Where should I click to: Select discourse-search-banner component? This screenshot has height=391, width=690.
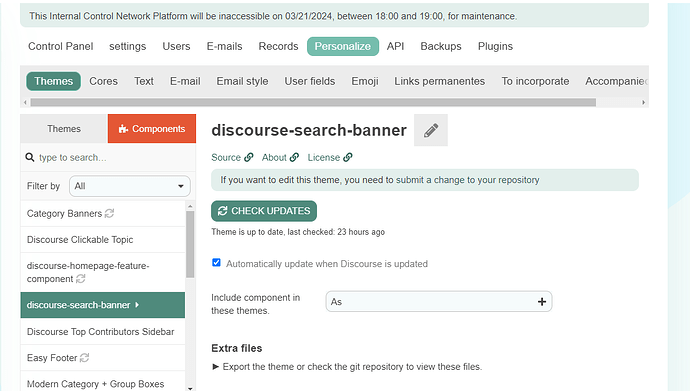(103, 305)
